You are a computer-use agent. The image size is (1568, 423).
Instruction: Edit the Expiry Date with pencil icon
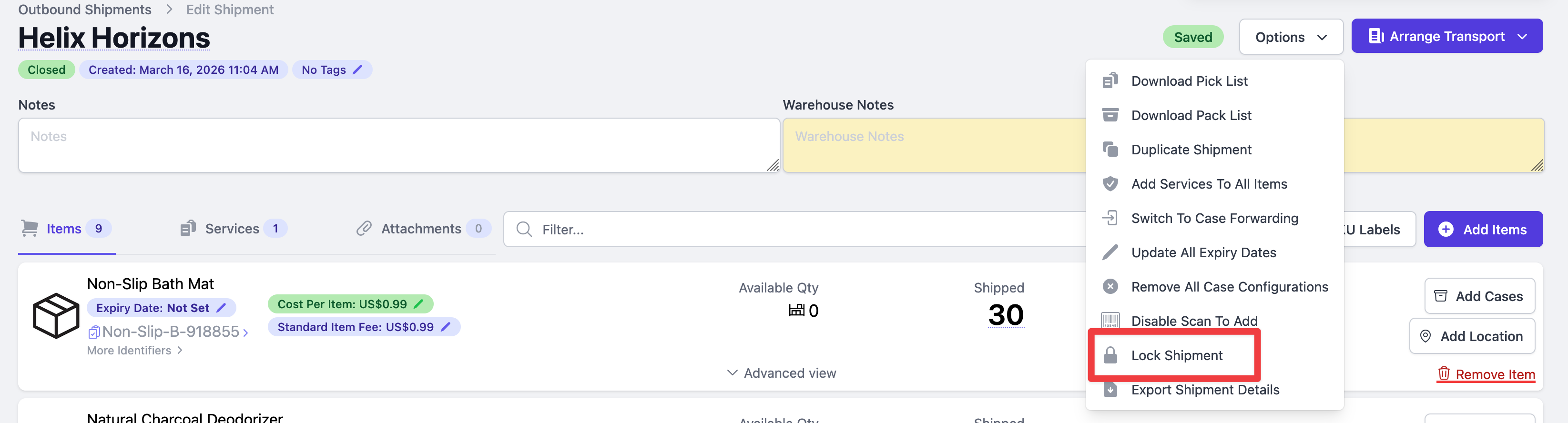(222, 308)
